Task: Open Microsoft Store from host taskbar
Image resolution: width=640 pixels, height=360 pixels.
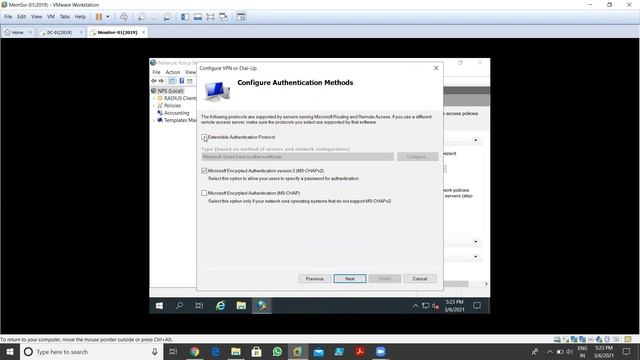Action: coord(256,351)
